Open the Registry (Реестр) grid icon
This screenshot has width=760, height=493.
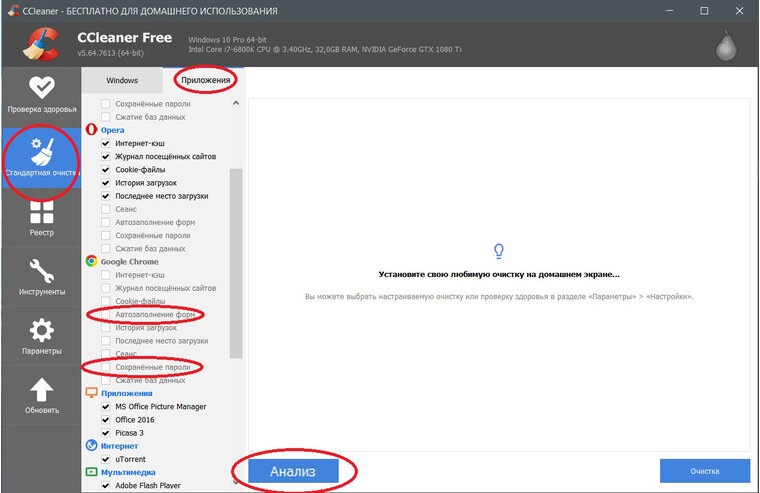click(x=42, y=212)
